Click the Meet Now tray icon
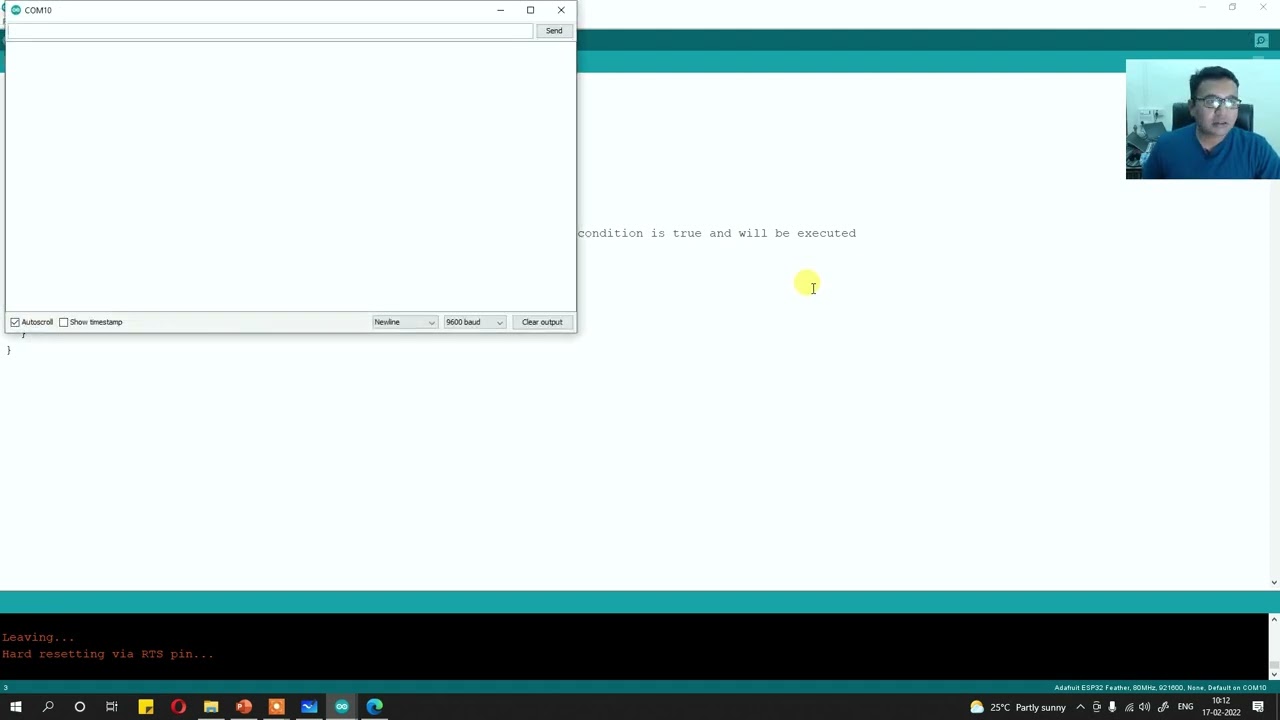 pyautogui.click(x=1096, y=707)
